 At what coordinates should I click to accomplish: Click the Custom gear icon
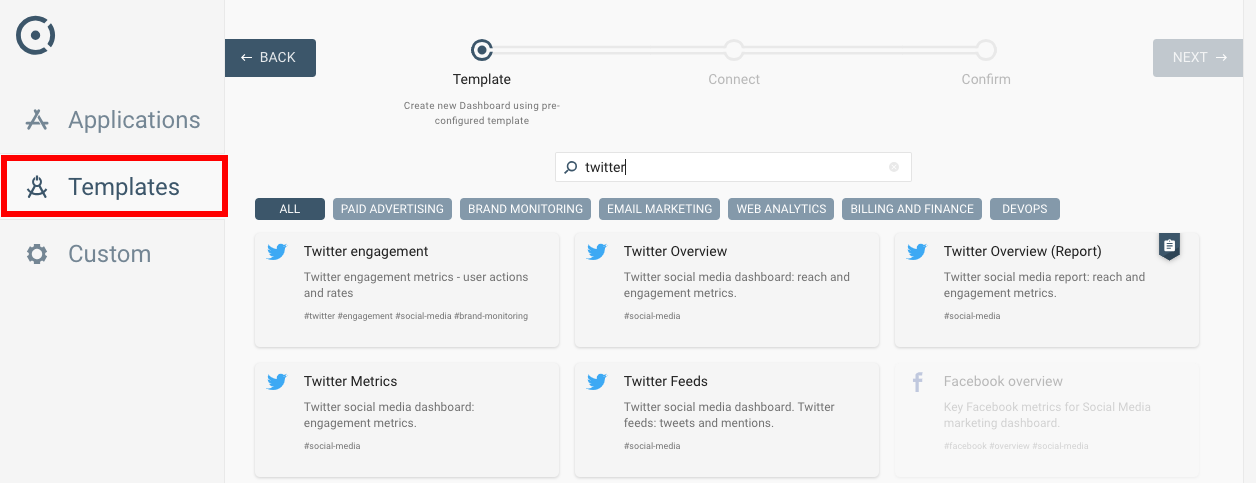[37, 254]
